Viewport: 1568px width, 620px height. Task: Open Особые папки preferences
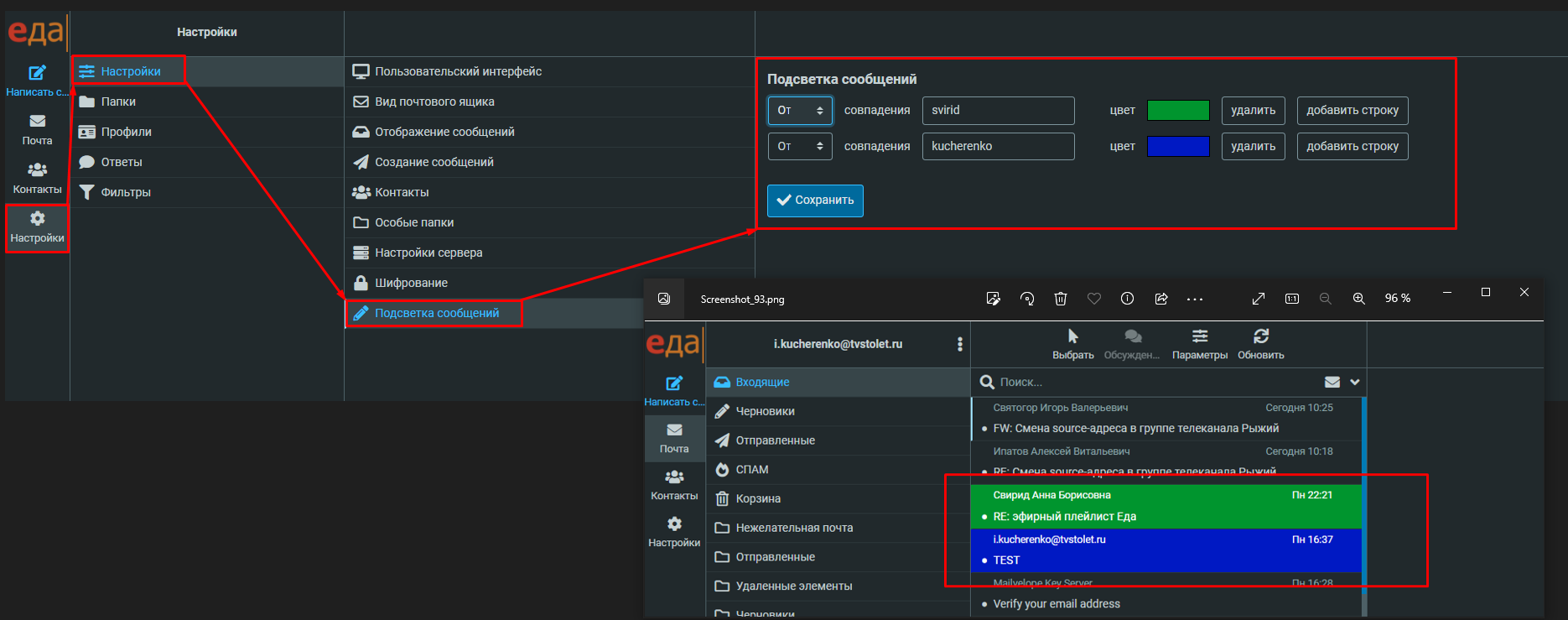click(x=549, y=222)
